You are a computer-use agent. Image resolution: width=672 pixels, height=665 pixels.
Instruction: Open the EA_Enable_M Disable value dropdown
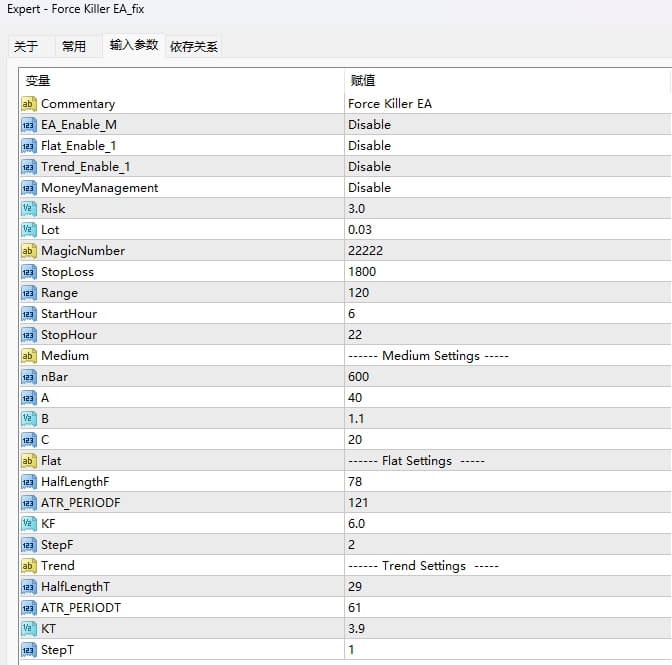[x=508, y=125]
